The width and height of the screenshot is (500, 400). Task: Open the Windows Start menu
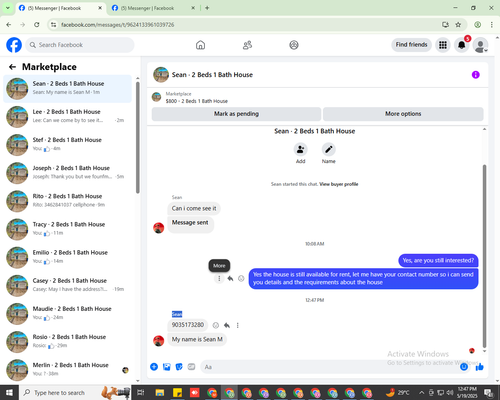pos(9,393)
